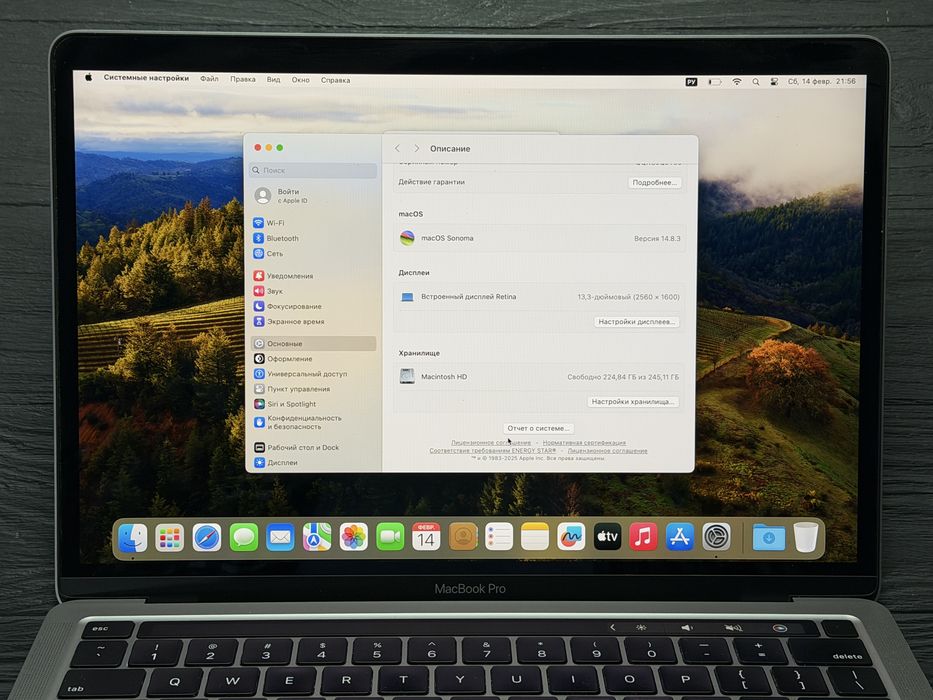Open Messages from the Dock
This screenshot has height=700, width=933.
[x=243, y=538]
